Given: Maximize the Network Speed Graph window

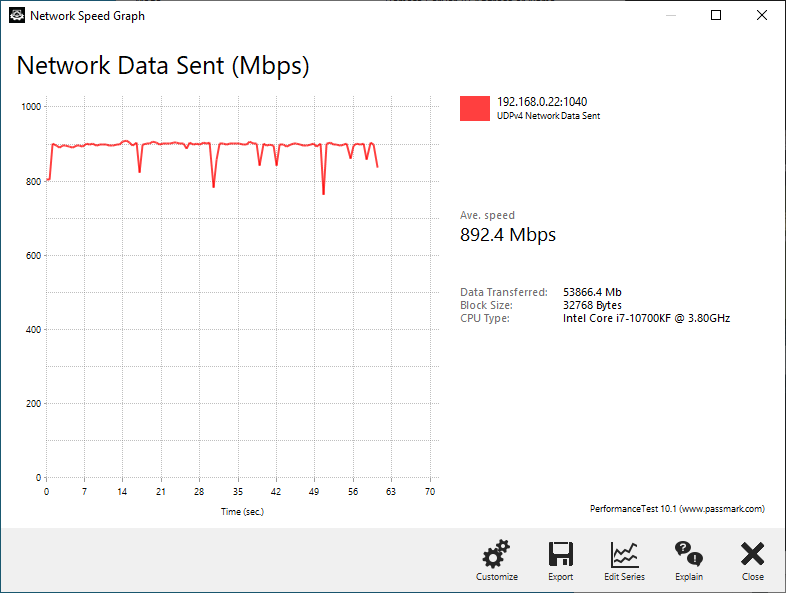Looking at the screenshot, I should click(716, 16).
